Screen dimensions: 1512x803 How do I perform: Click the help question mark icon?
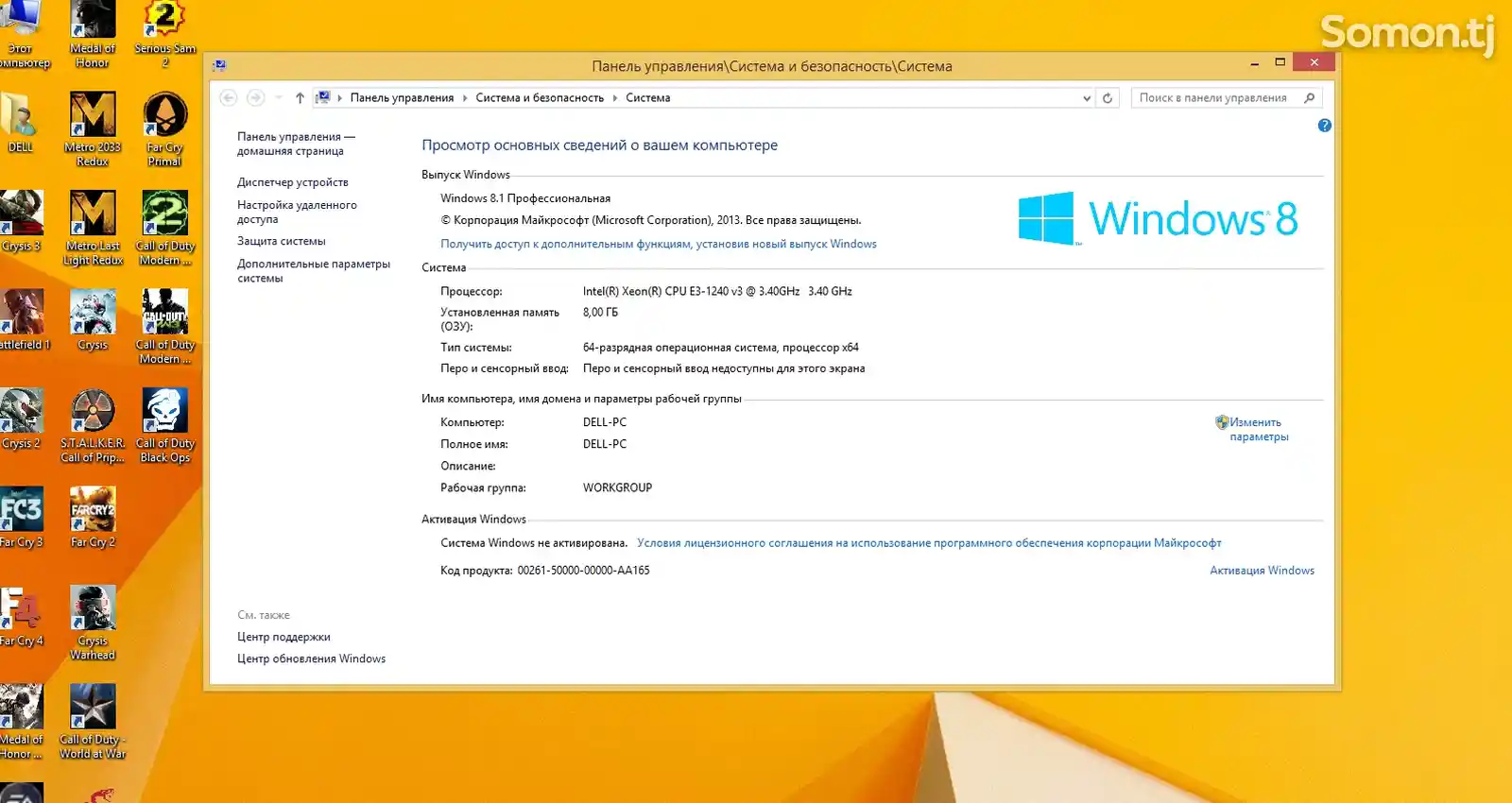point(1324,126)
